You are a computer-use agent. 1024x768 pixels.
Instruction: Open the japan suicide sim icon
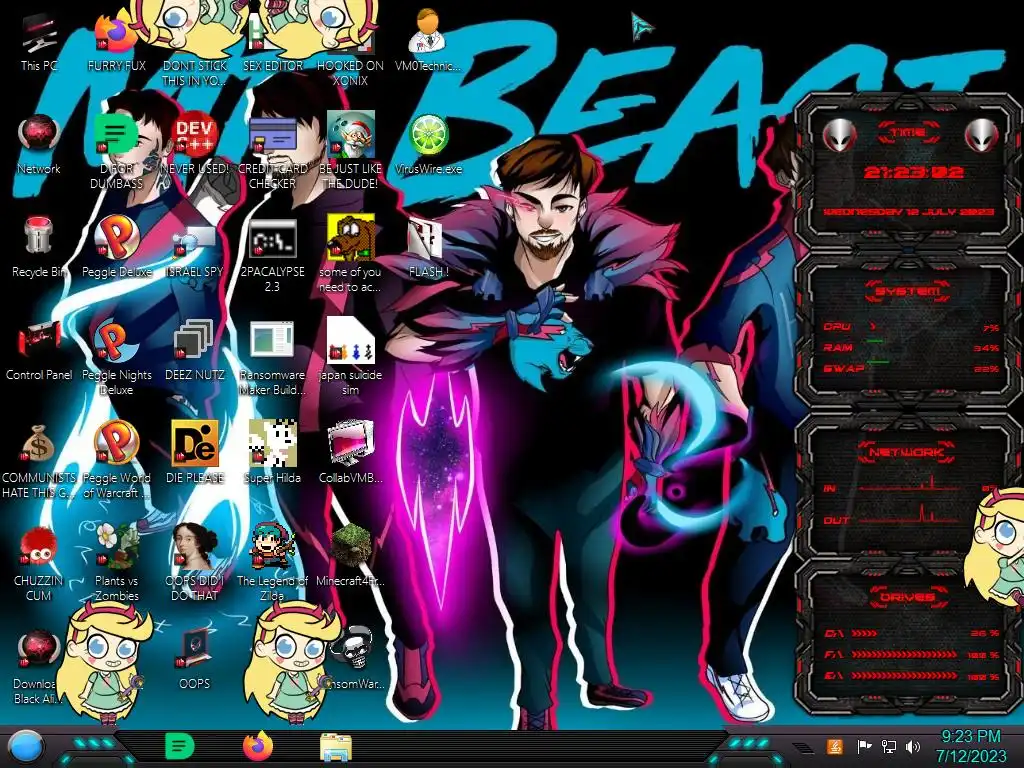(x=350, y=341)
